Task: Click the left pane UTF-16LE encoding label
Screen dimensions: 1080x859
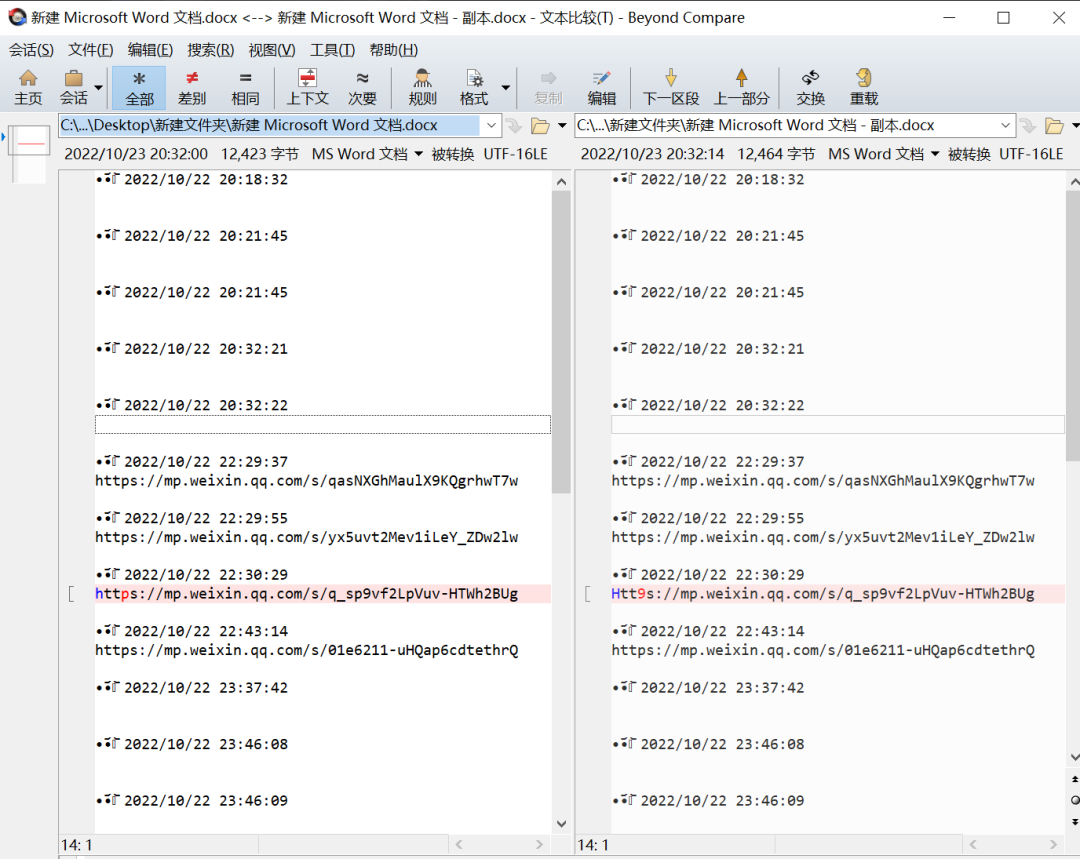Action: [515, 154]
